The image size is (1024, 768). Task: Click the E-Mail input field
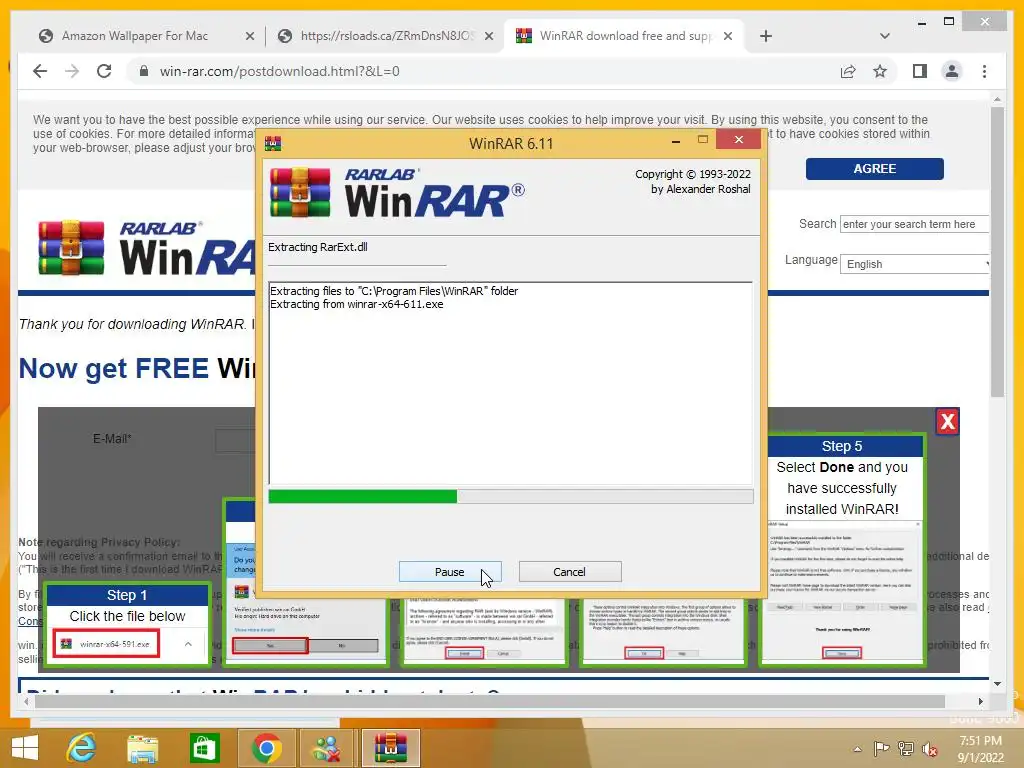coord(235,441)
